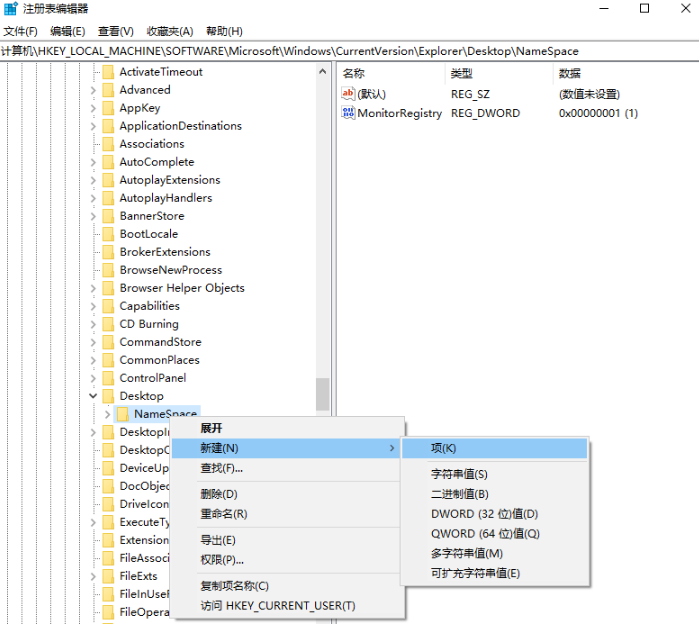Click the ControlPanel folder icon

108,378
